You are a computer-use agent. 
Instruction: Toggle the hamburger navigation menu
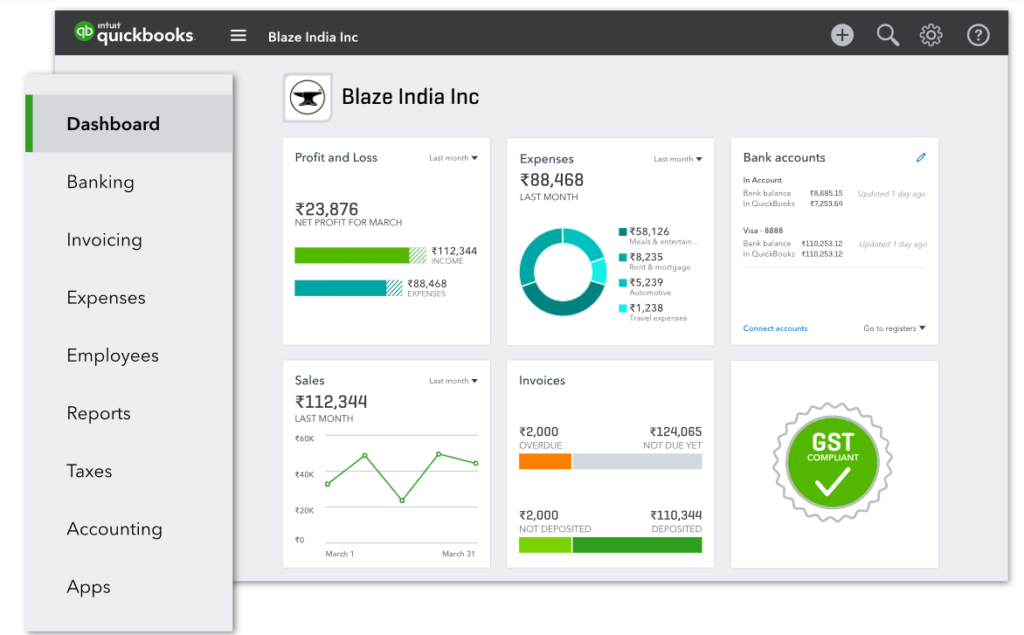tap(238, 35)
